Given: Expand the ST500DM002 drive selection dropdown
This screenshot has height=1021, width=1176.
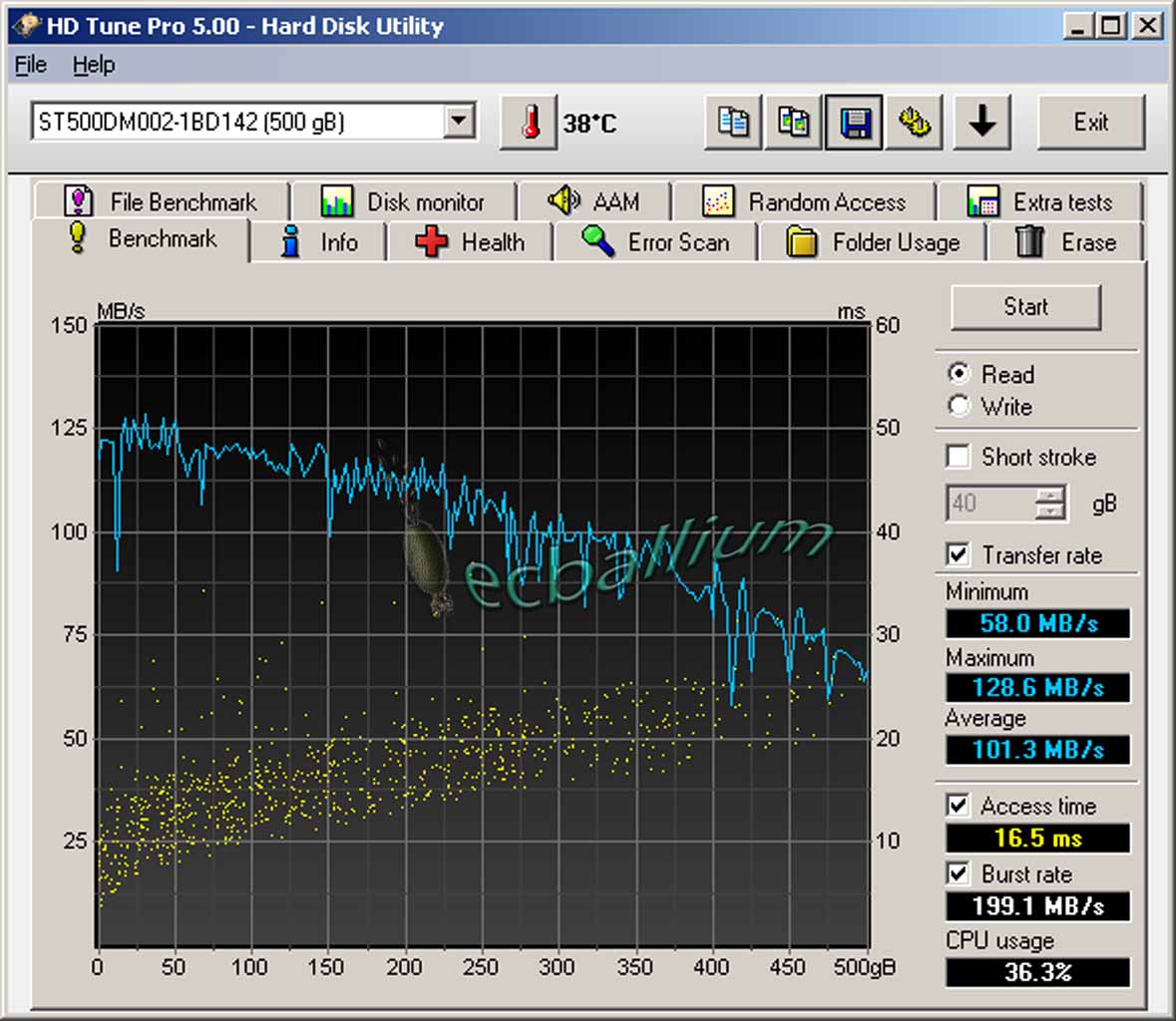Looking at the screenshot, I should point(458,122).
